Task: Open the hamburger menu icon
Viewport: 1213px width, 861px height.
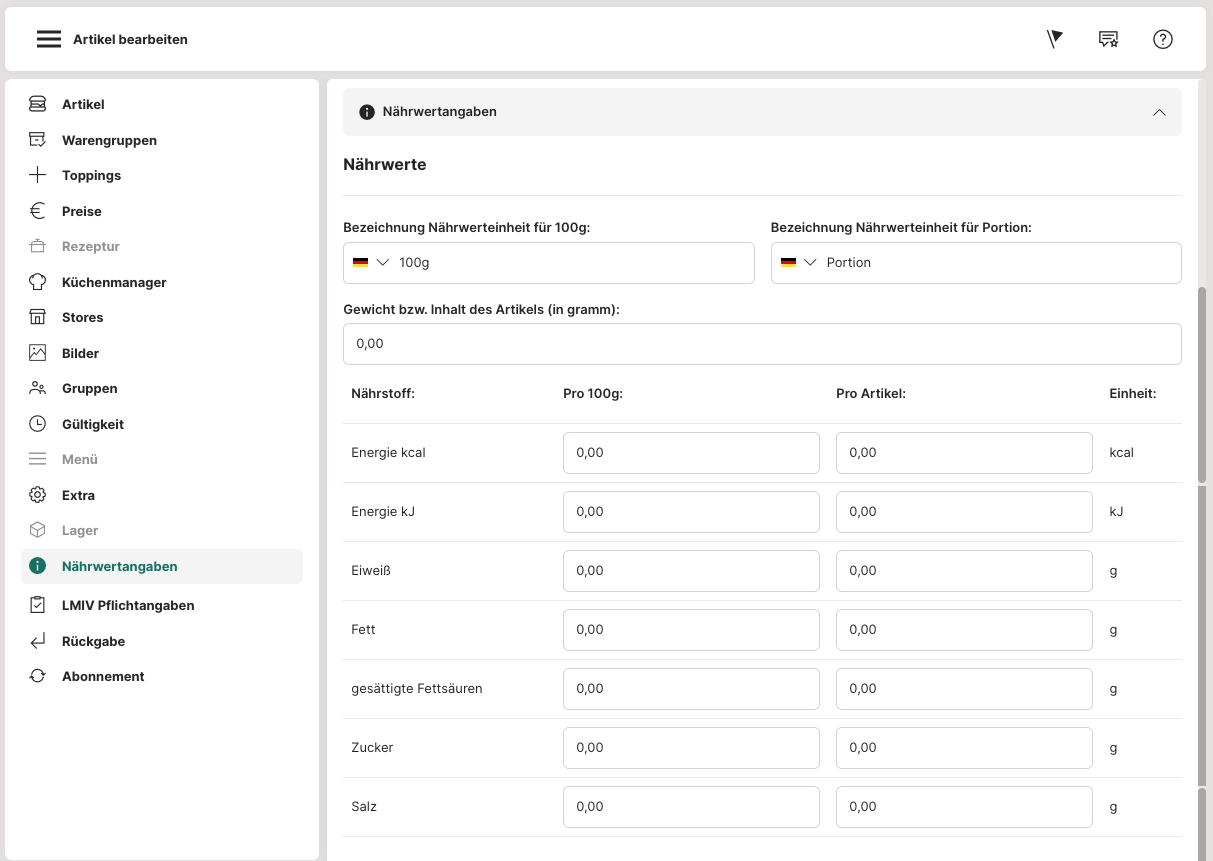Action: pos(49,39)
